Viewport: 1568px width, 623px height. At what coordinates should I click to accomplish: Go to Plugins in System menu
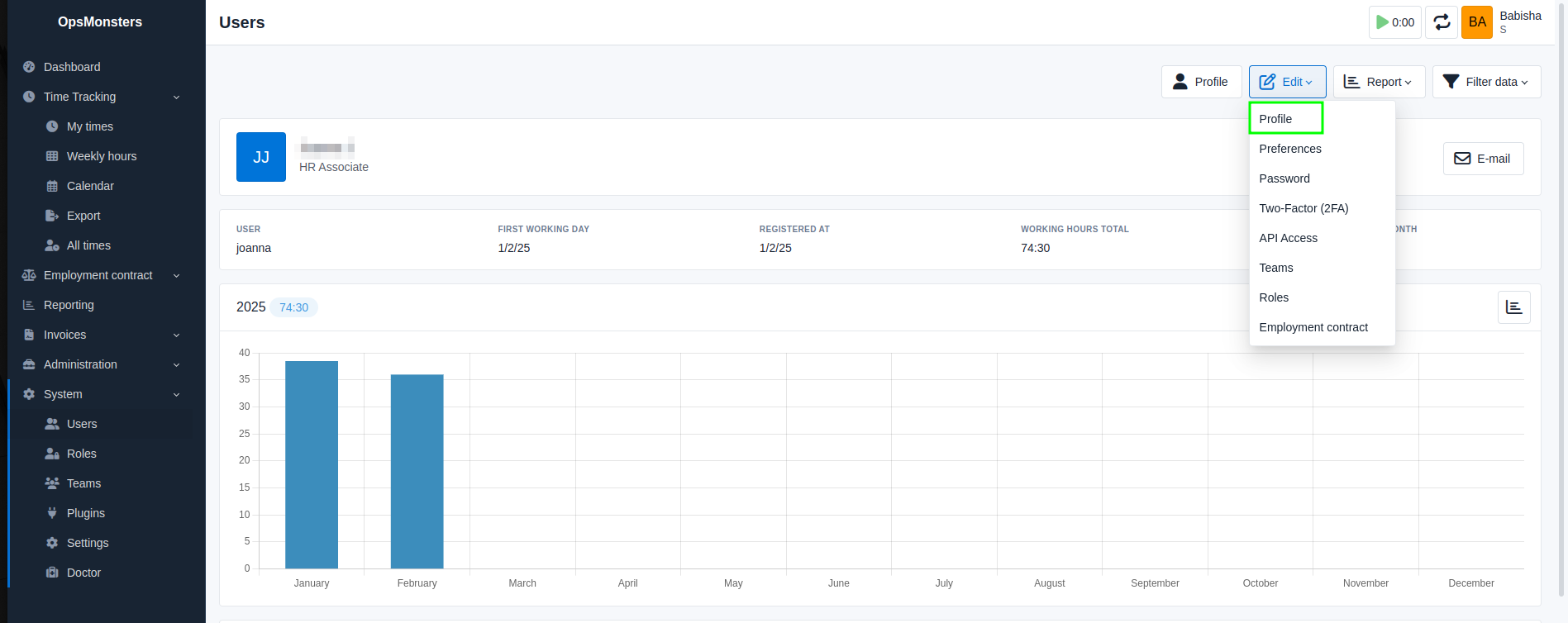[x=85, y=513]
